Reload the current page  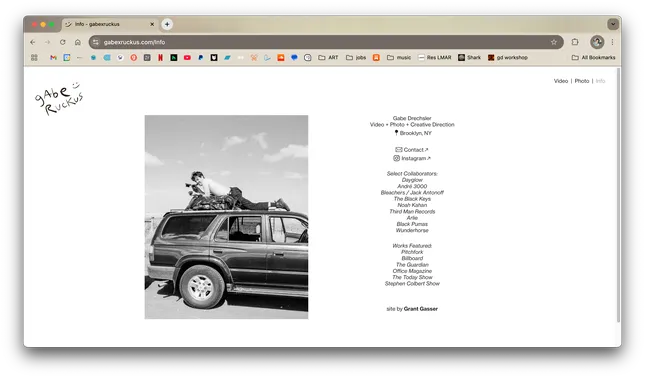coord(63,42)
